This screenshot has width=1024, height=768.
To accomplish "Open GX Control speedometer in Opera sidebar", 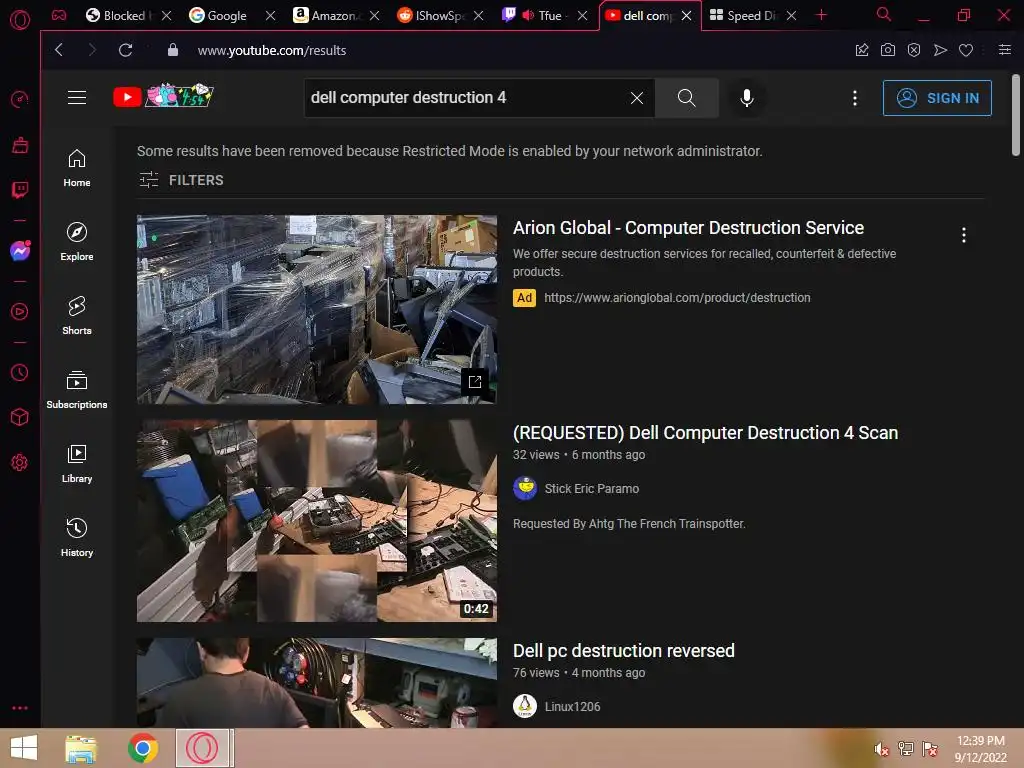I will 20,99.
